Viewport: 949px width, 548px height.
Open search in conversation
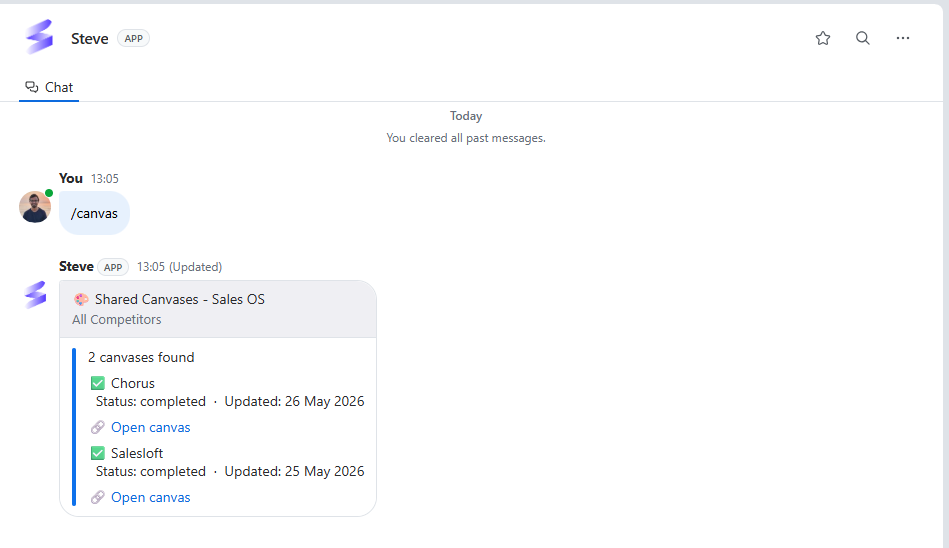point(862,38)
